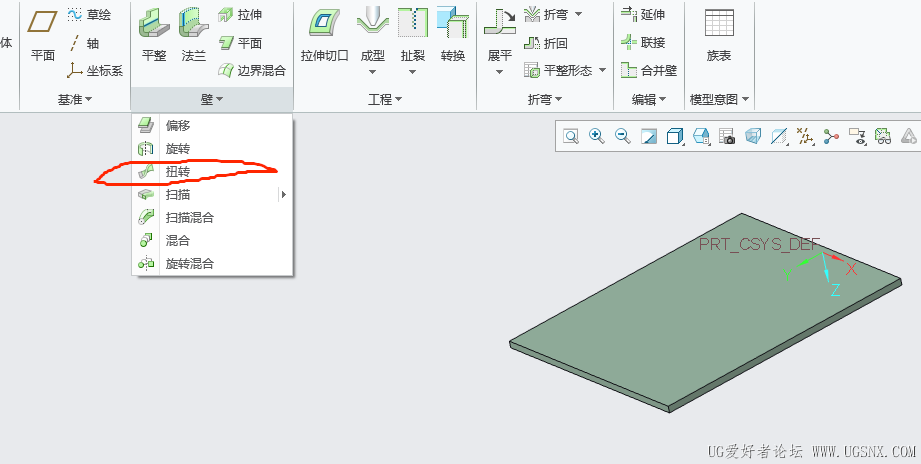Open the saved orientations dropdown
921x464 pixels.
(701, 137)
